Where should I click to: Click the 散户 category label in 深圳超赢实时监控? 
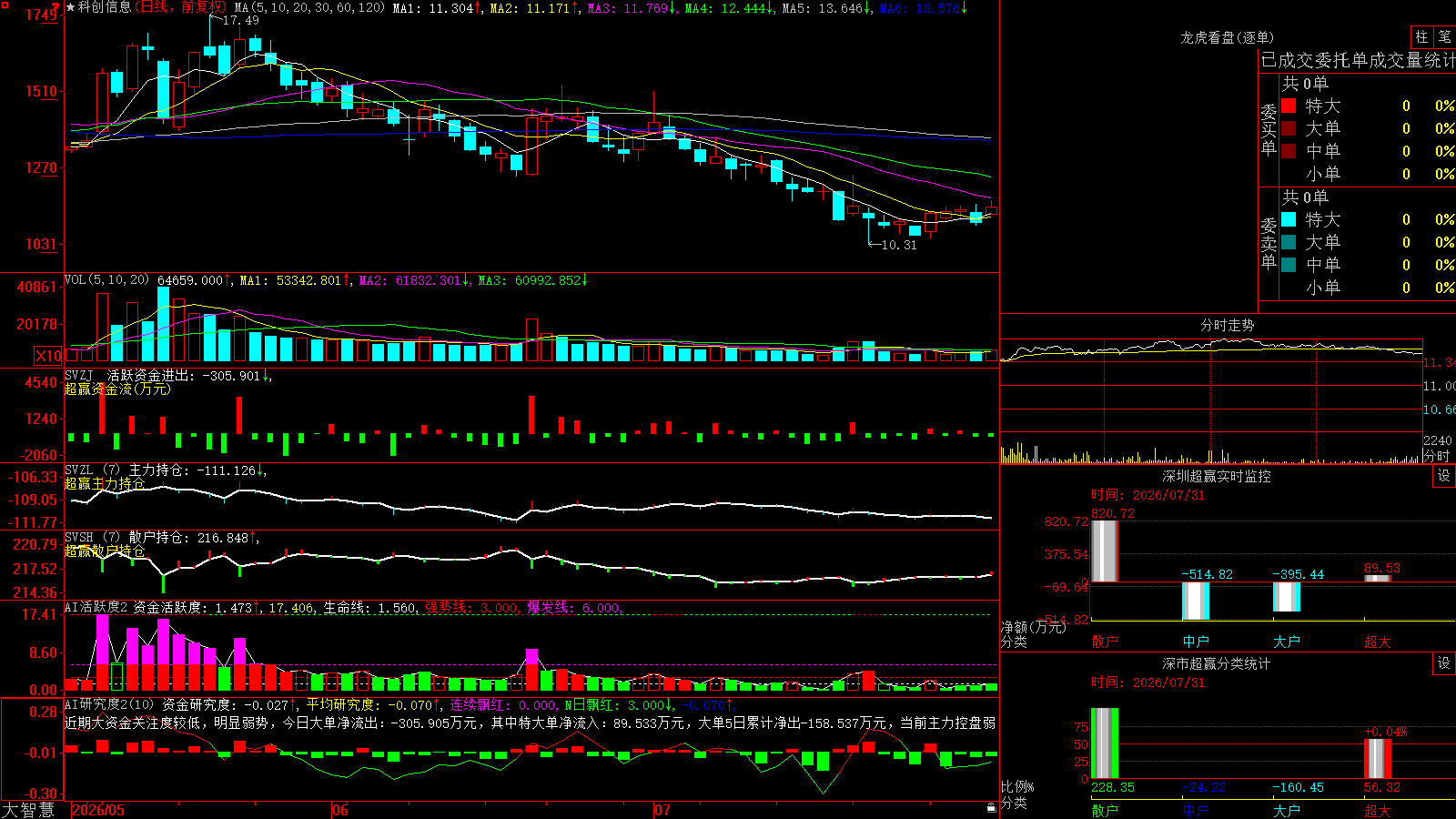click(1105, 642)
